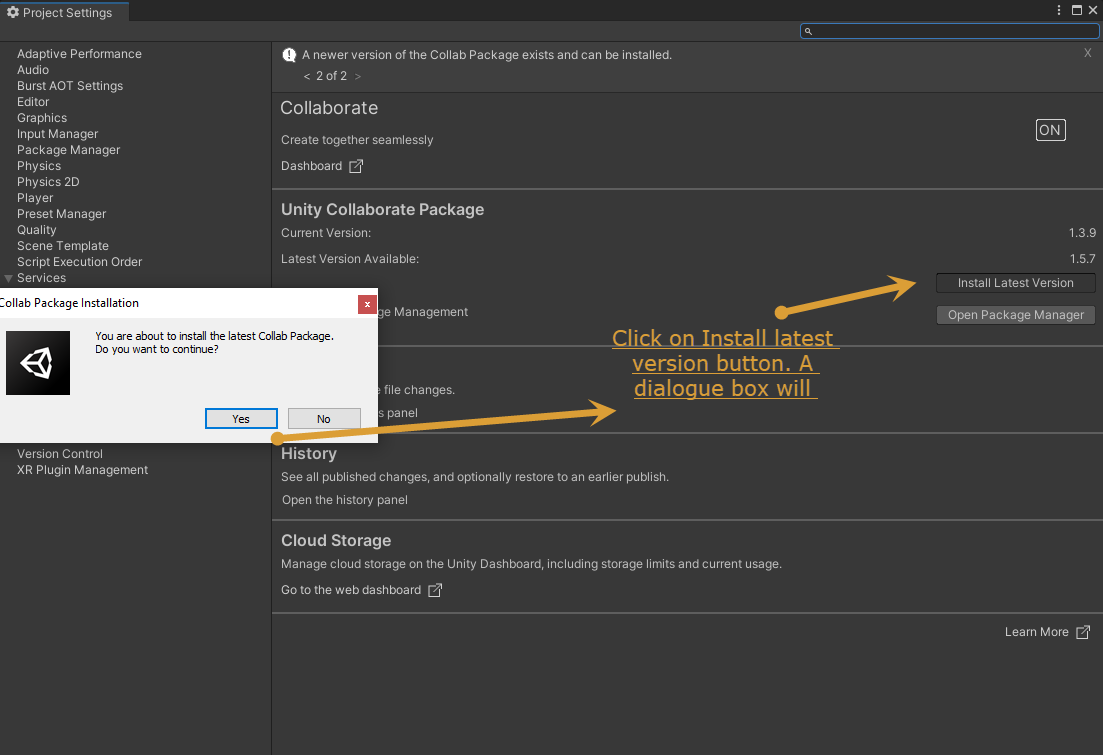Dismiss the Collab notification with X
Screen dimensions: 1103x755
click(x=1088, y=53)
